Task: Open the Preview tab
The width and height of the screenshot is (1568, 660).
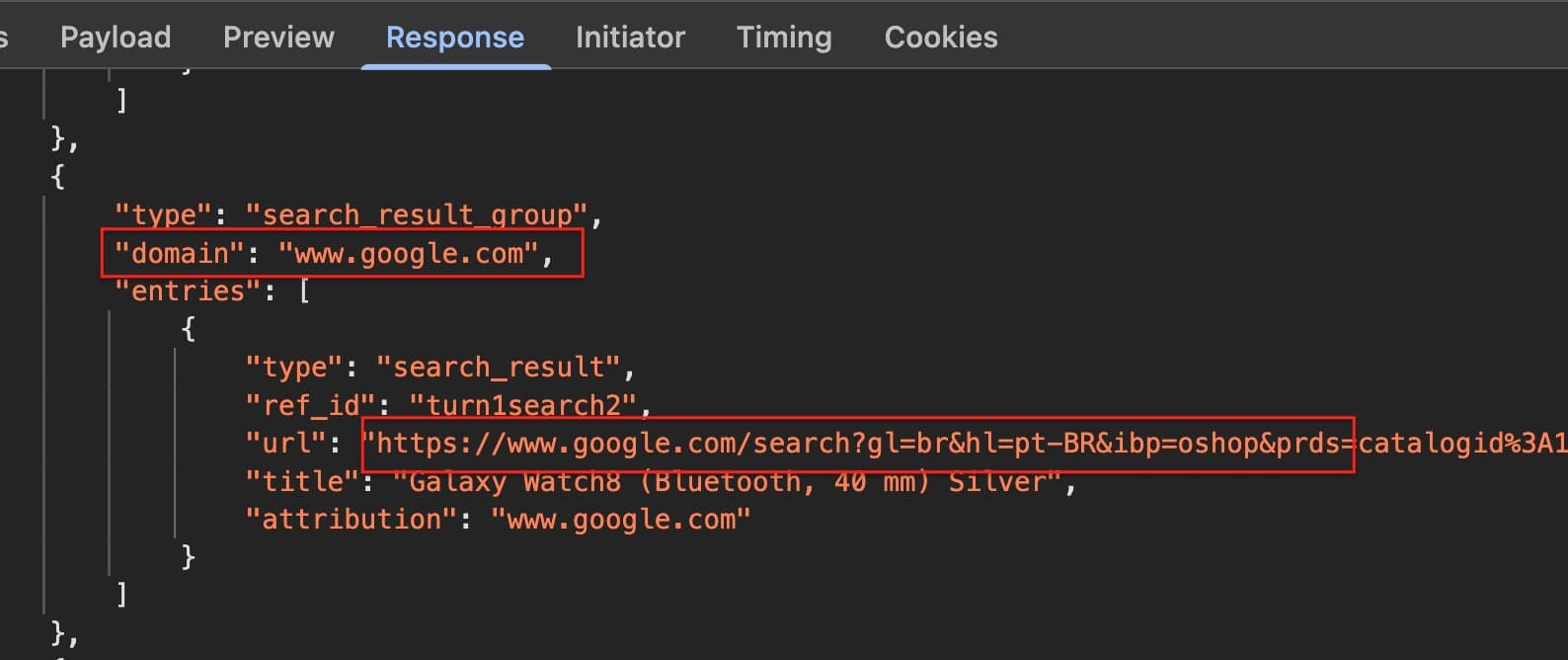Action: [278, 38]
